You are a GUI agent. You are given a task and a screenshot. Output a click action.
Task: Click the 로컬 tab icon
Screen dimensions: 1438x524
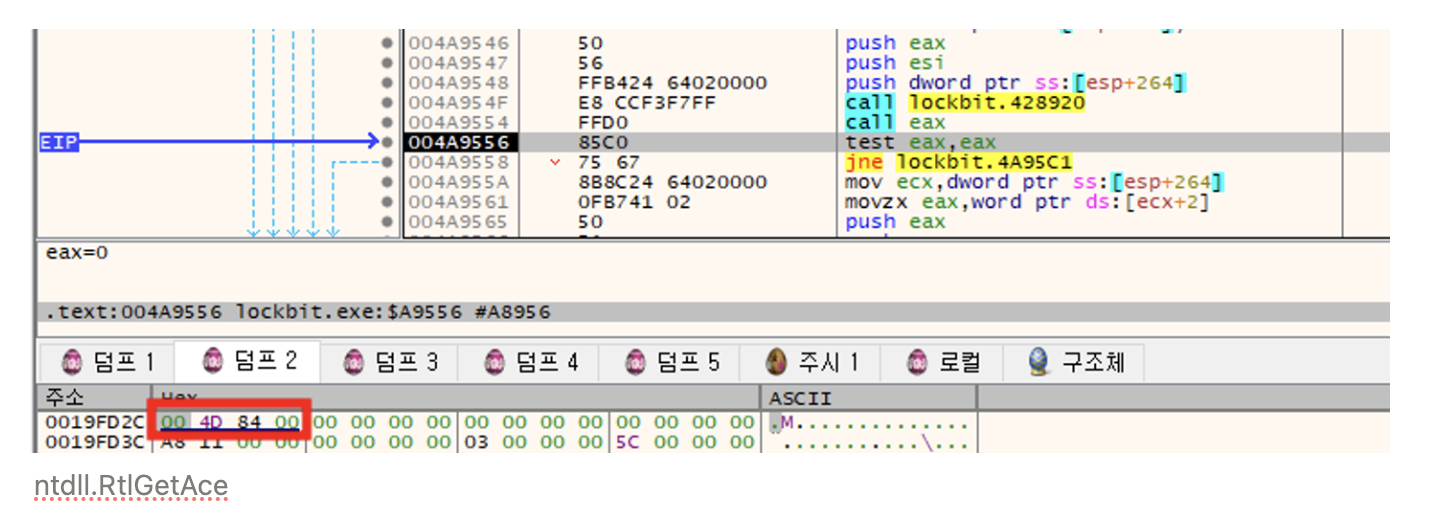[918, 362]
